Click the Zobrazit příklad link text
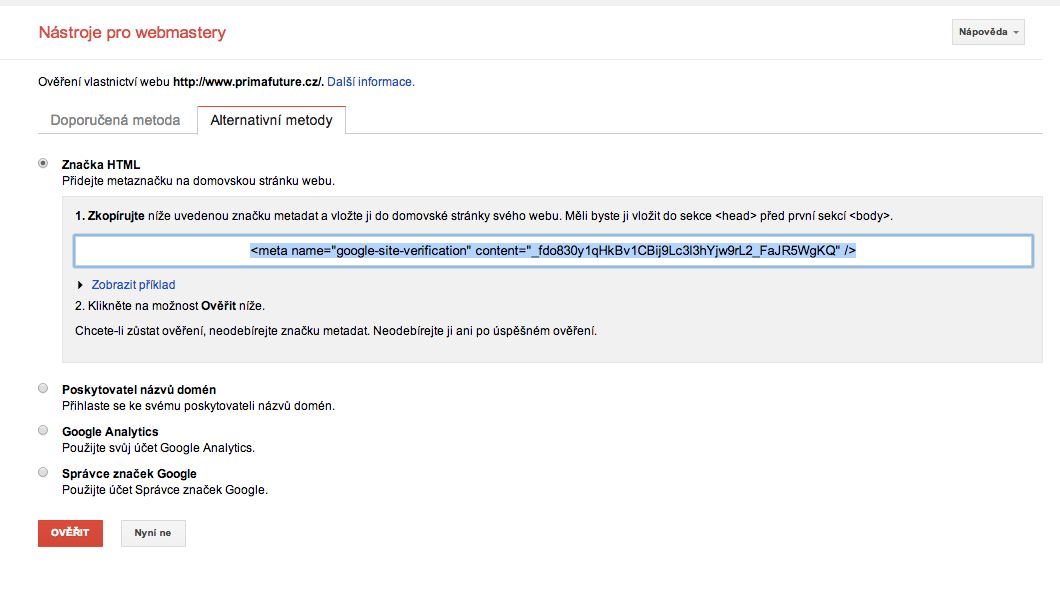Viewport: 1060px width, 589px height. 133,285
